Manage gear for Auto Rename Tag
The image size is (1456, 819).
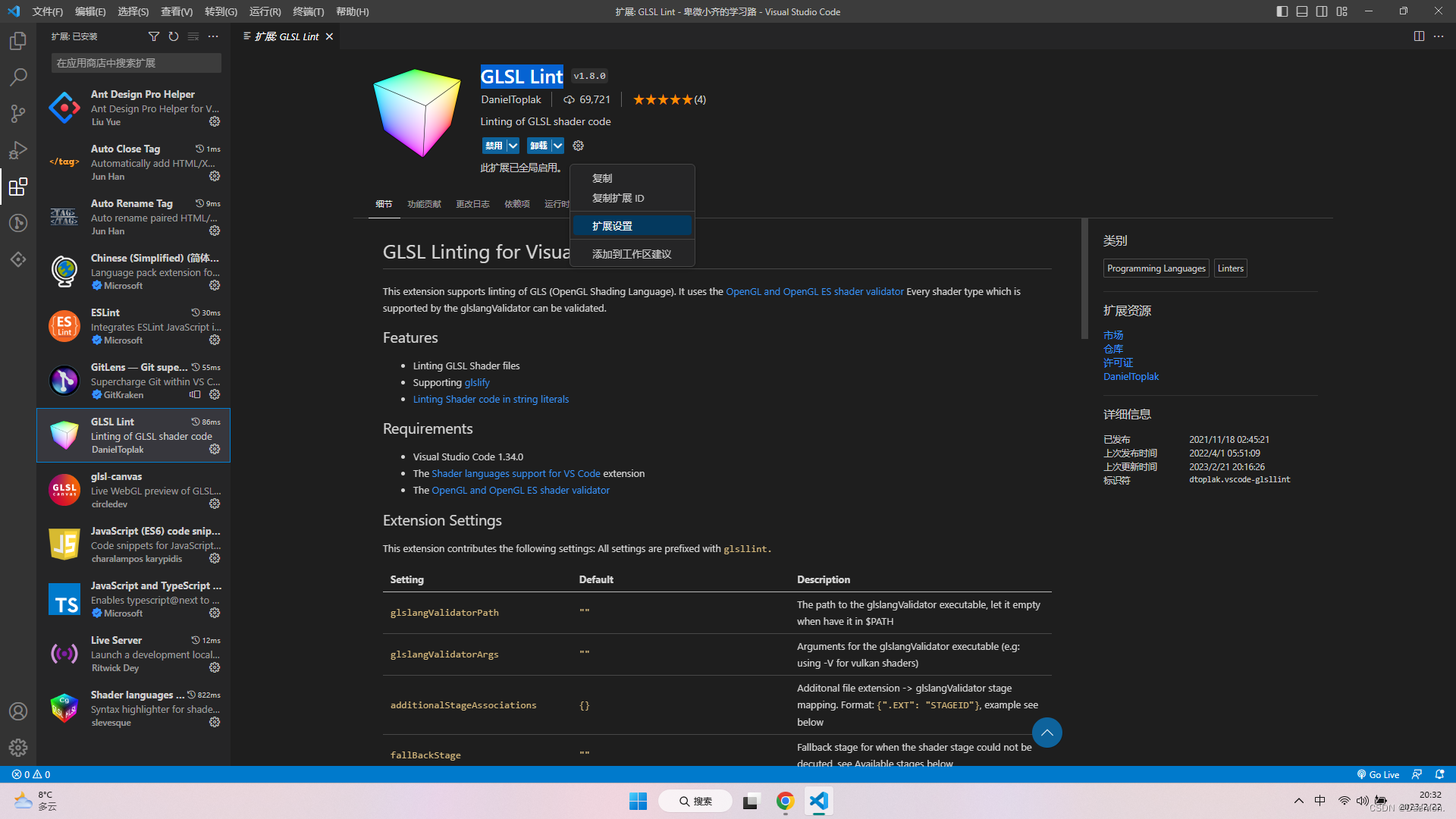click(215, 231)
